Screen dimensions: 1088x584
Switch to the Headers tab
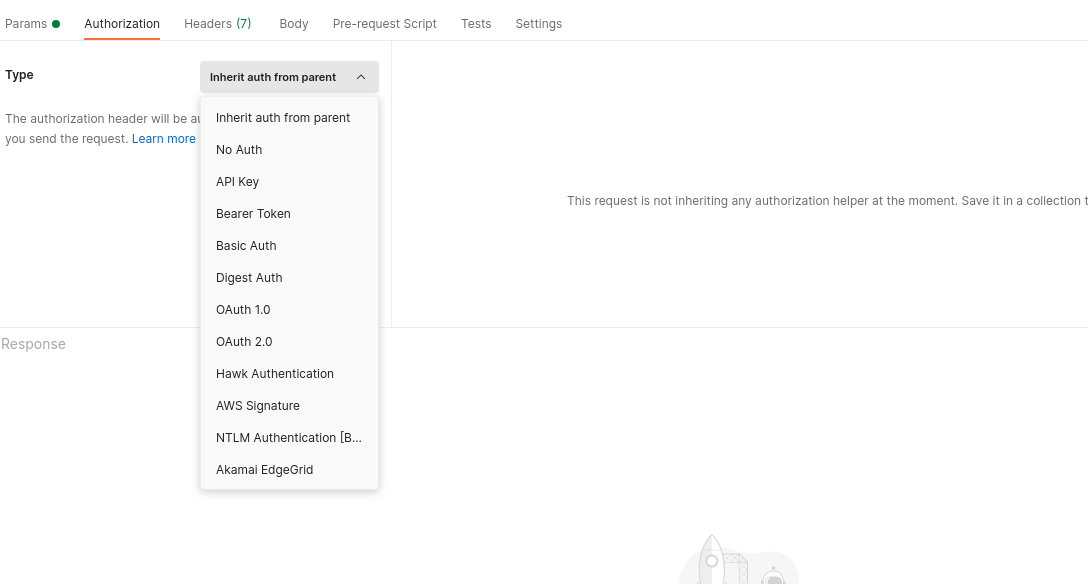[217, 24]
